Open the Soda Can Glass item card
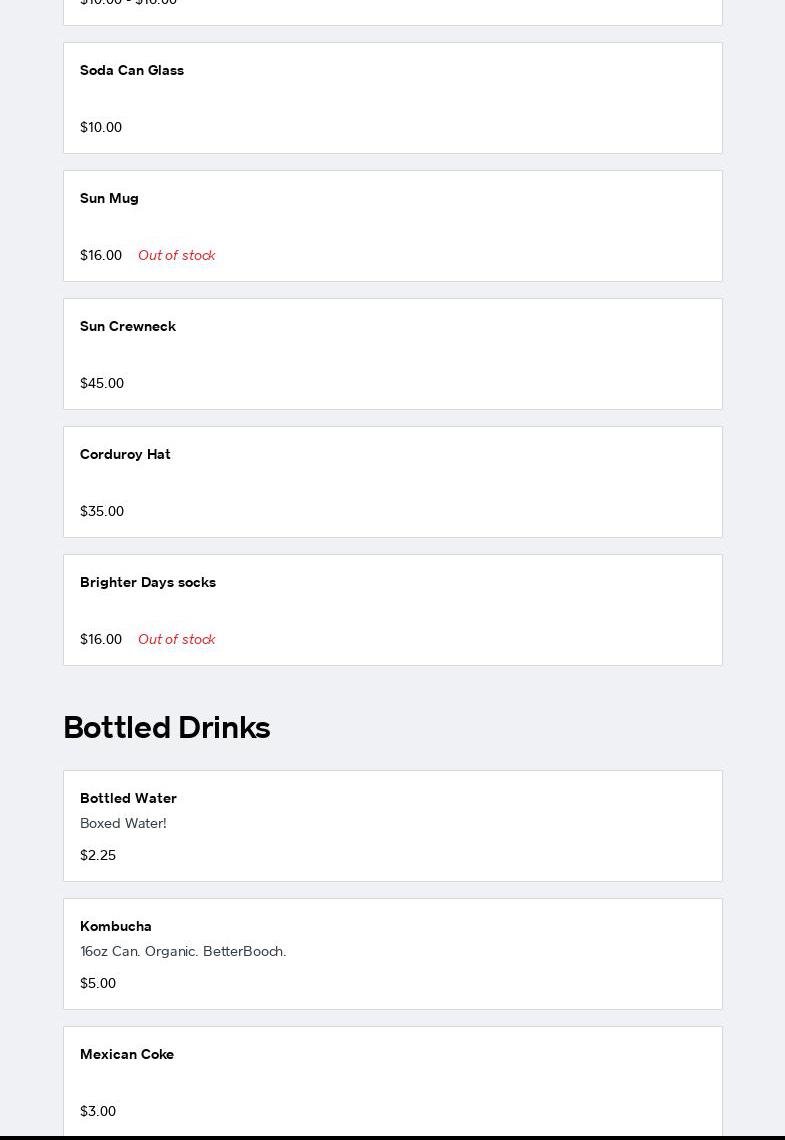Viewport: 785px width, 1140px height. (x=392, y=98)
